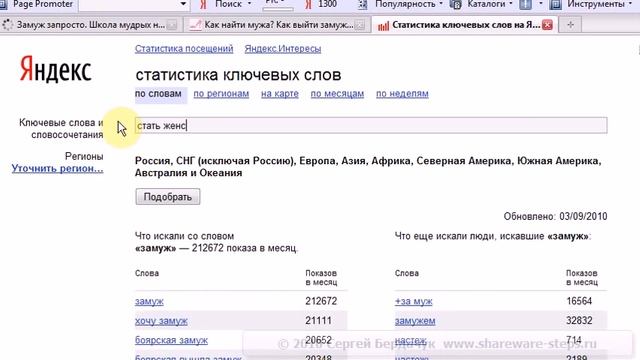Click the favicon of Как найти мужа tab

[x=196, y=25]
